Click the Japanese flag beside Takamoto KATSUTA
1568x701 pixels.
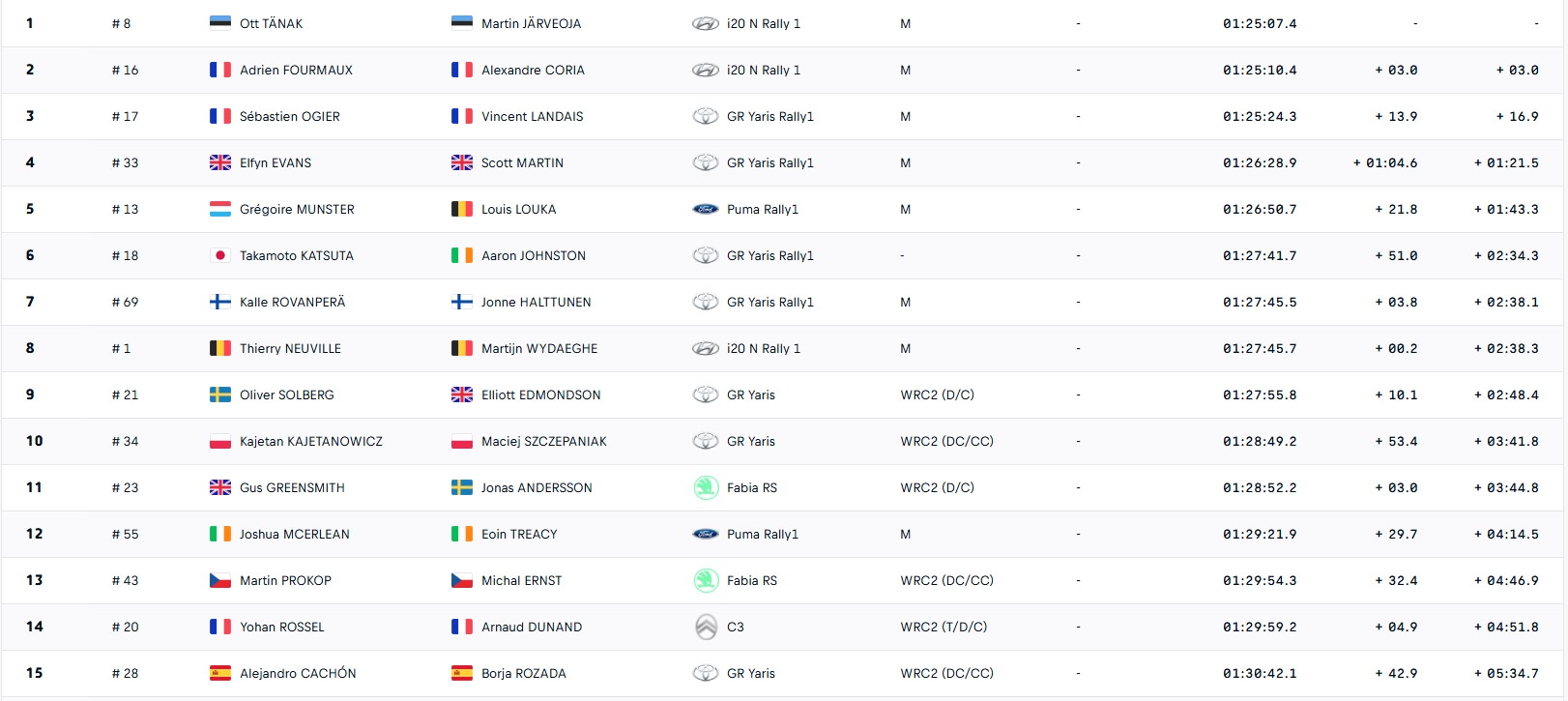[x=220, y=255]
